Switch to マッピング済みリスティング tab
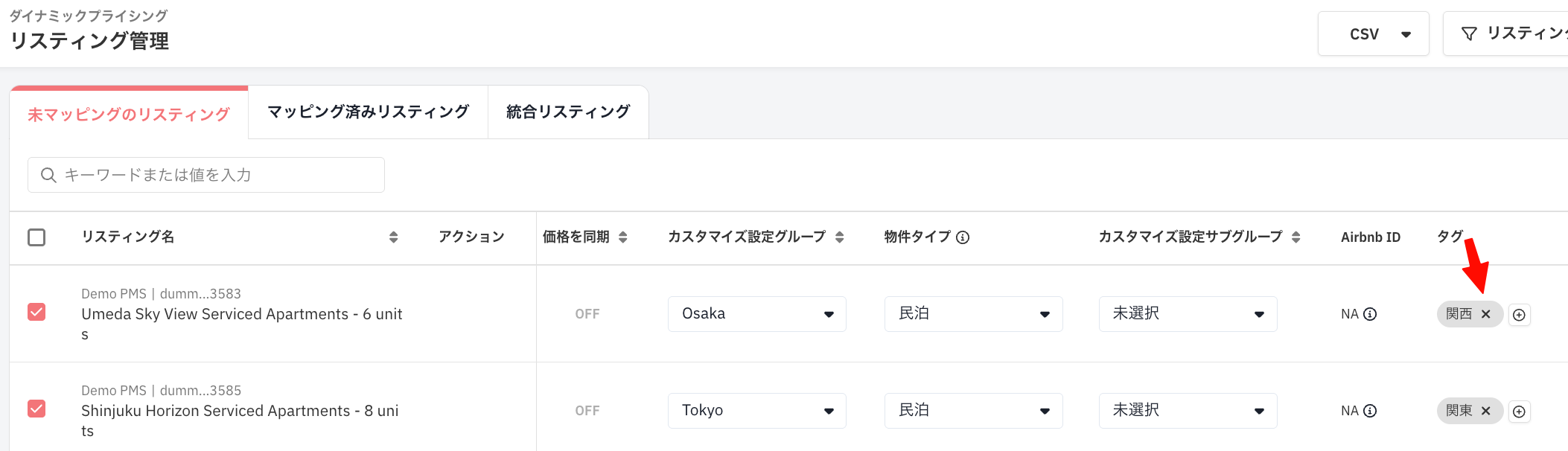This screenshot has height=451, width=1568. pos(368,112)
